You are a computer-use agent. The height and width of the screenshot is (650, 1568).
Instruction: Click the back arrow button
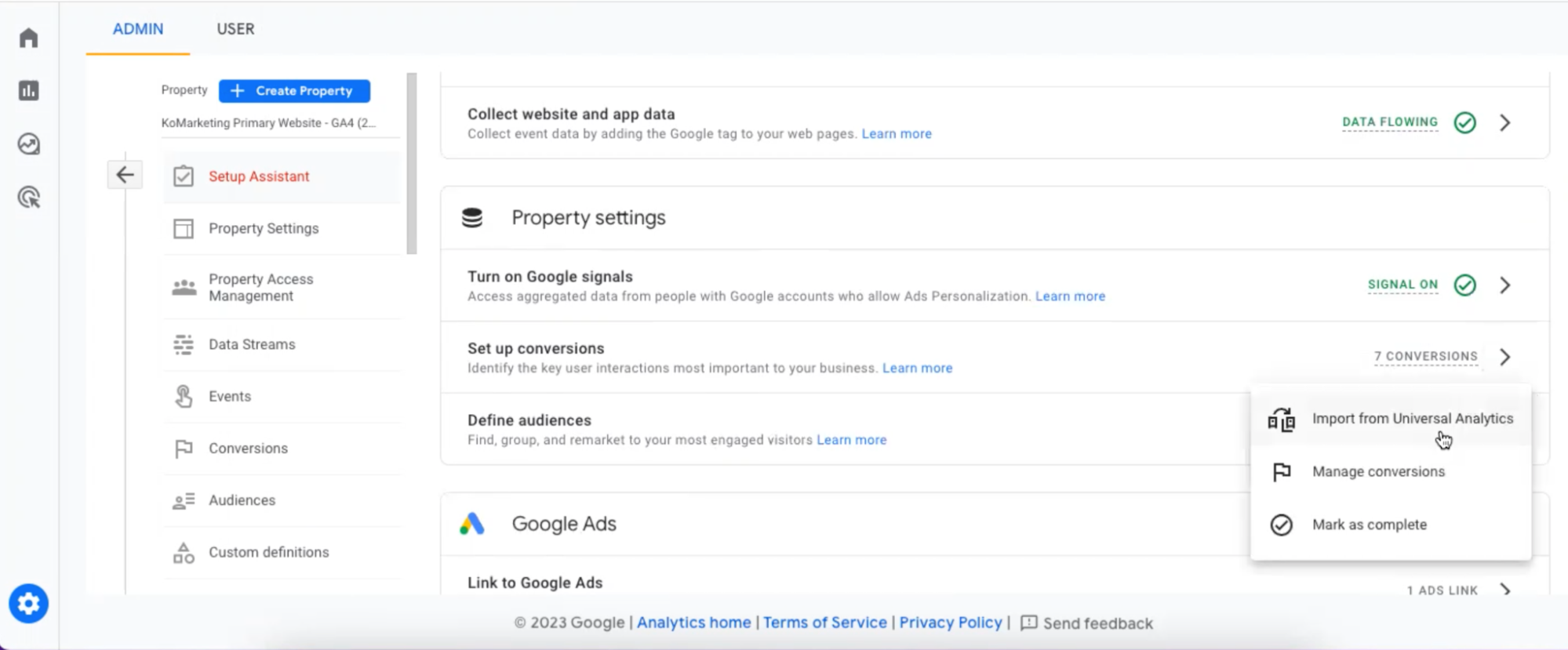126,175
